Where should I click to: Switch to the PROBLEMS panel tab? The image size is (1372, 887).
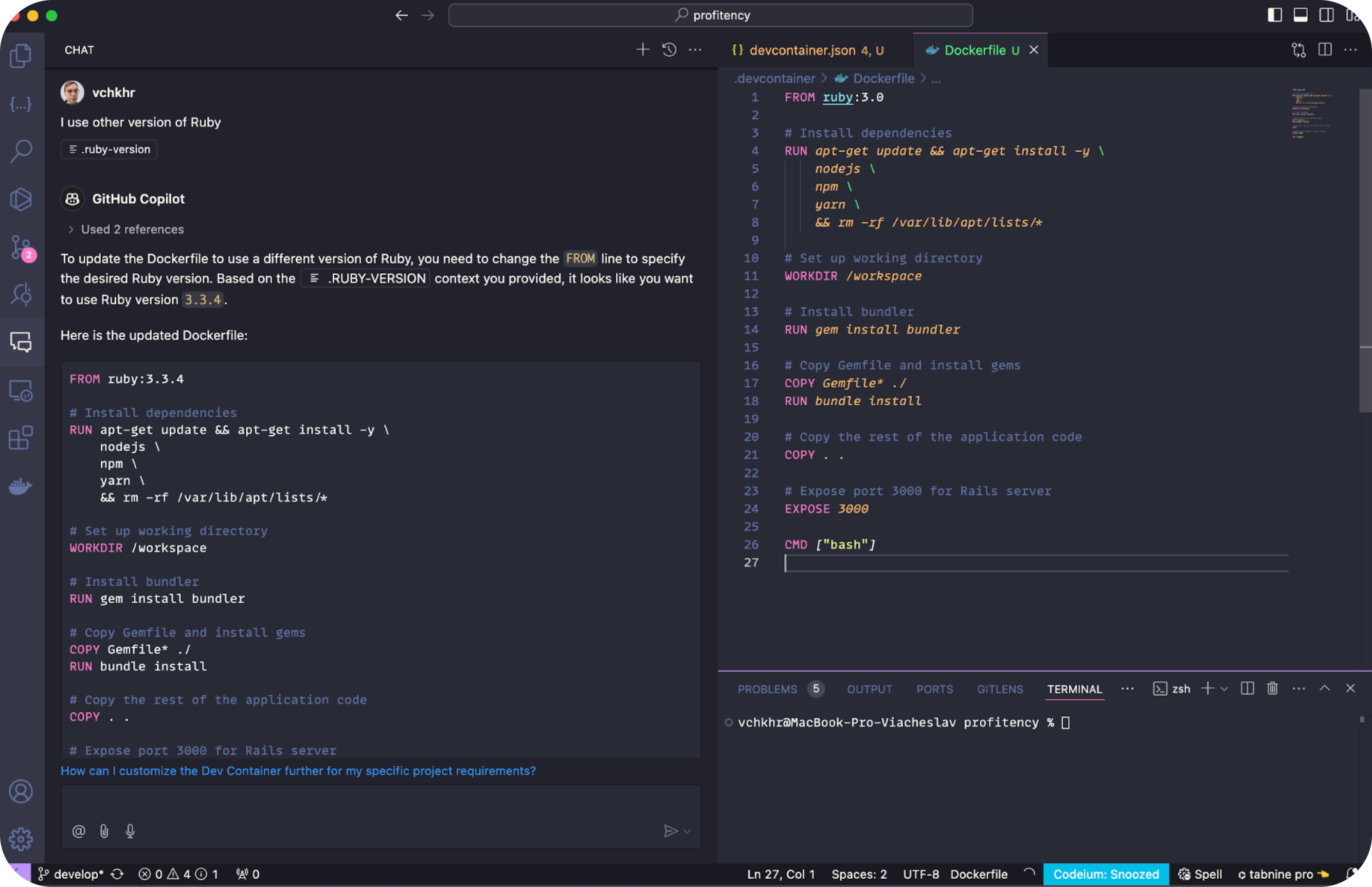(x=767, y=690)
